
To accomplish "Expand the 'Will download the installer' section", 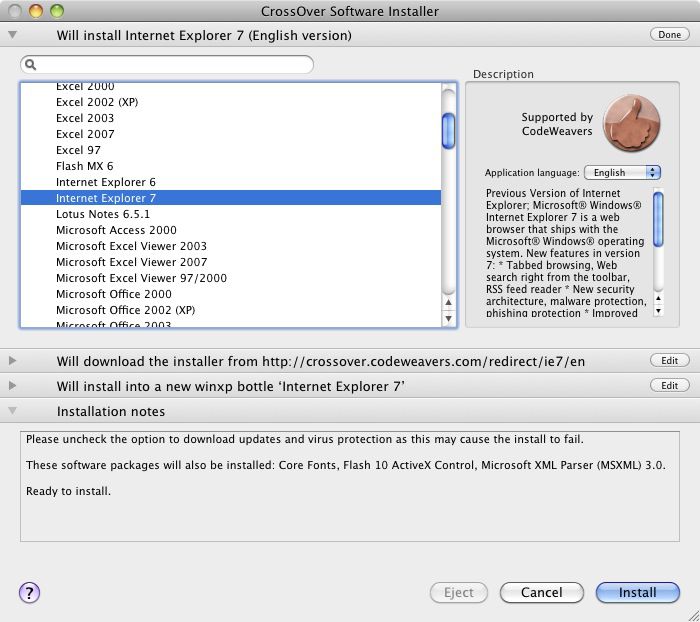I will tap(12, 360).
